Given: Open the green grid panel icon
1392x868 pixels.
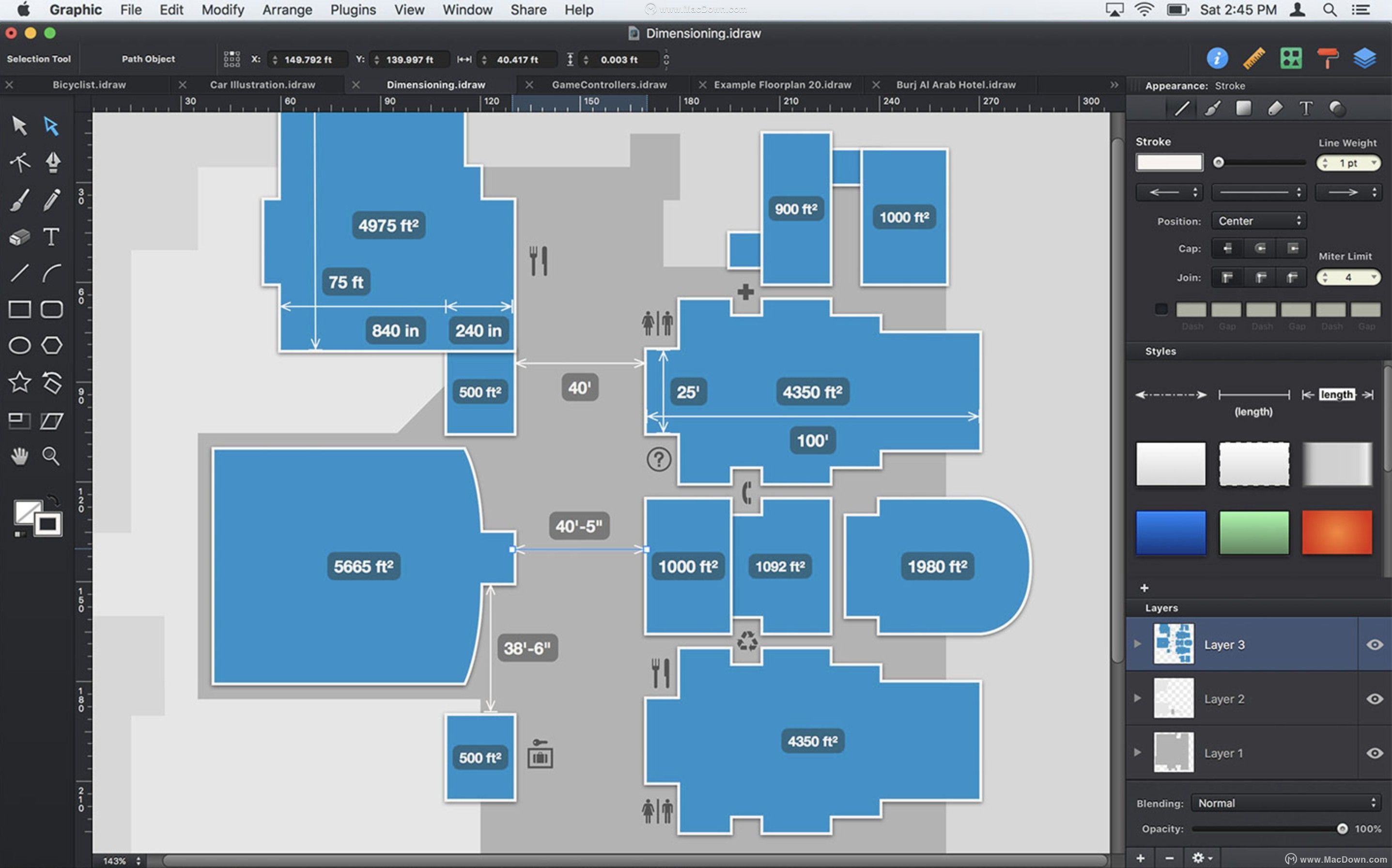Looking at the screenshot, I should (x=1291, y=58).
